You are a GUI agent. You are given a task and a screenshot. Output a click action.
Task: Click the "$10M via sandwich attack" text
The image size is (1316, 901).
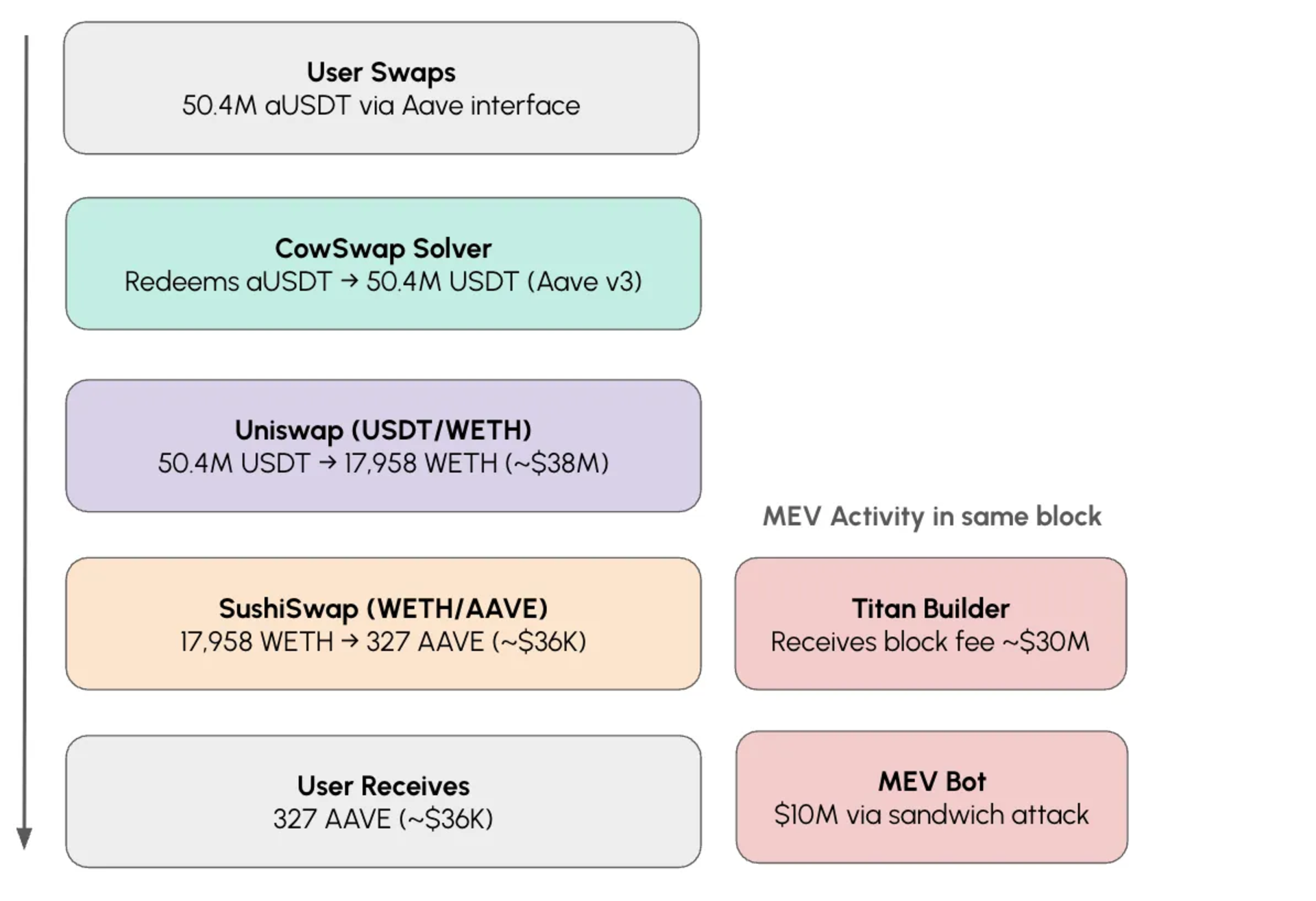tap(931, 815)
